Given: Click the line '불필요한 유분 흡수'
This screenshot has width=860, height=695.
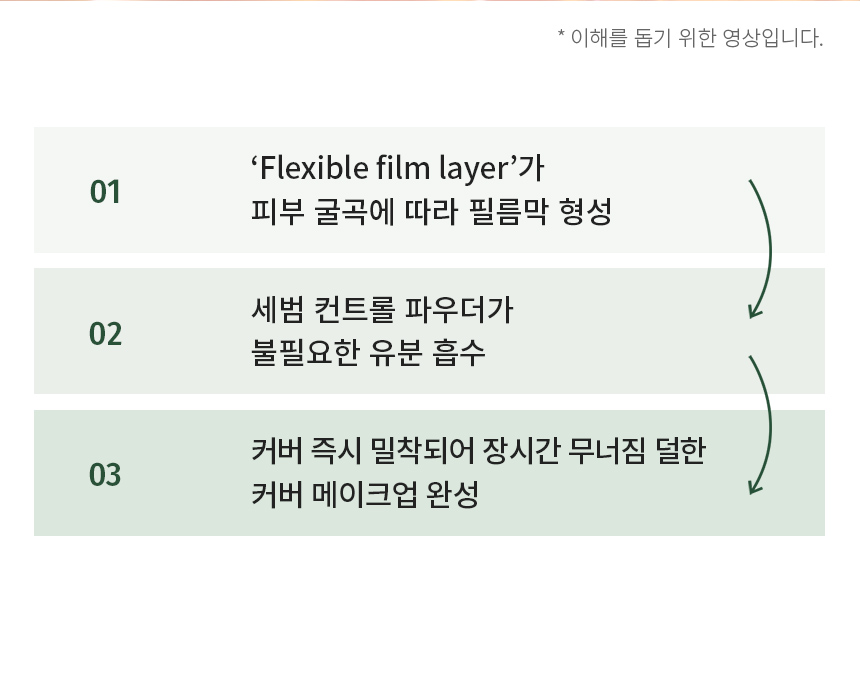Looking at the screenshot, I should (369, 353).
